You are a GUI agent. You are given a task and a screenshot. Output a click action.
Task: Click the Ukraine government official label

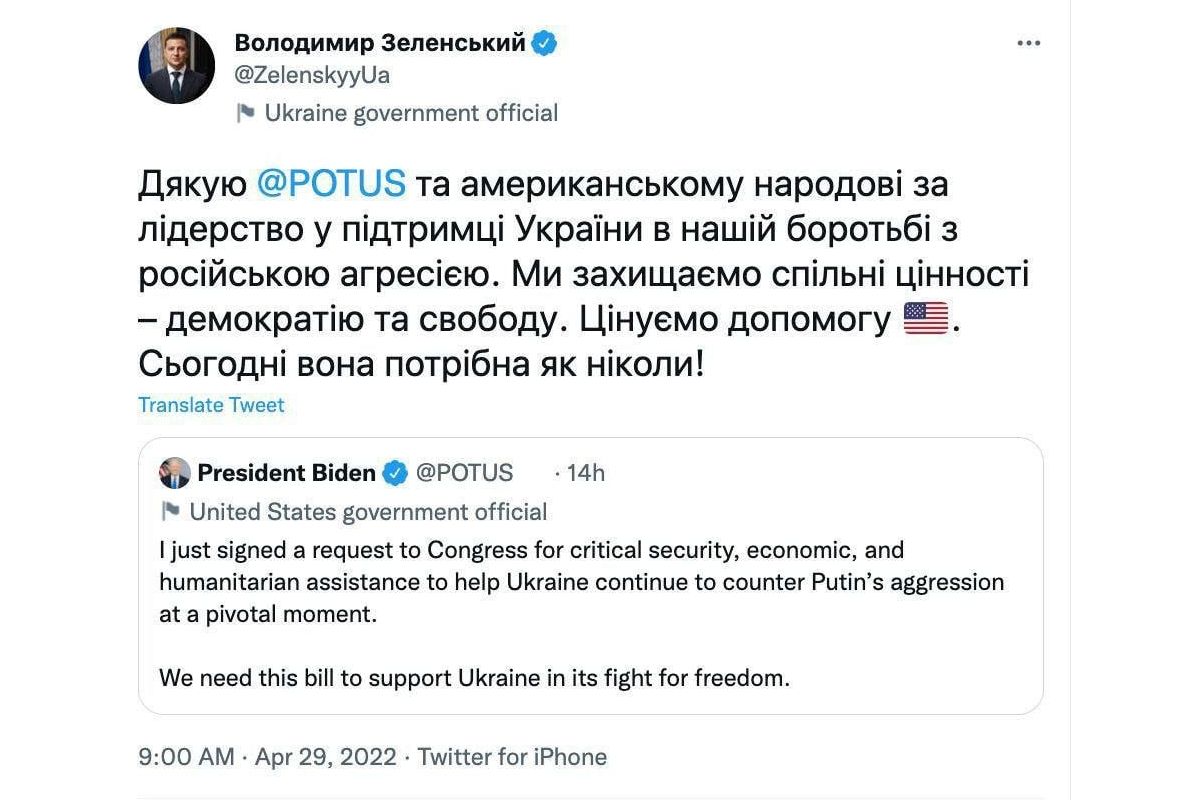point(411,113)
